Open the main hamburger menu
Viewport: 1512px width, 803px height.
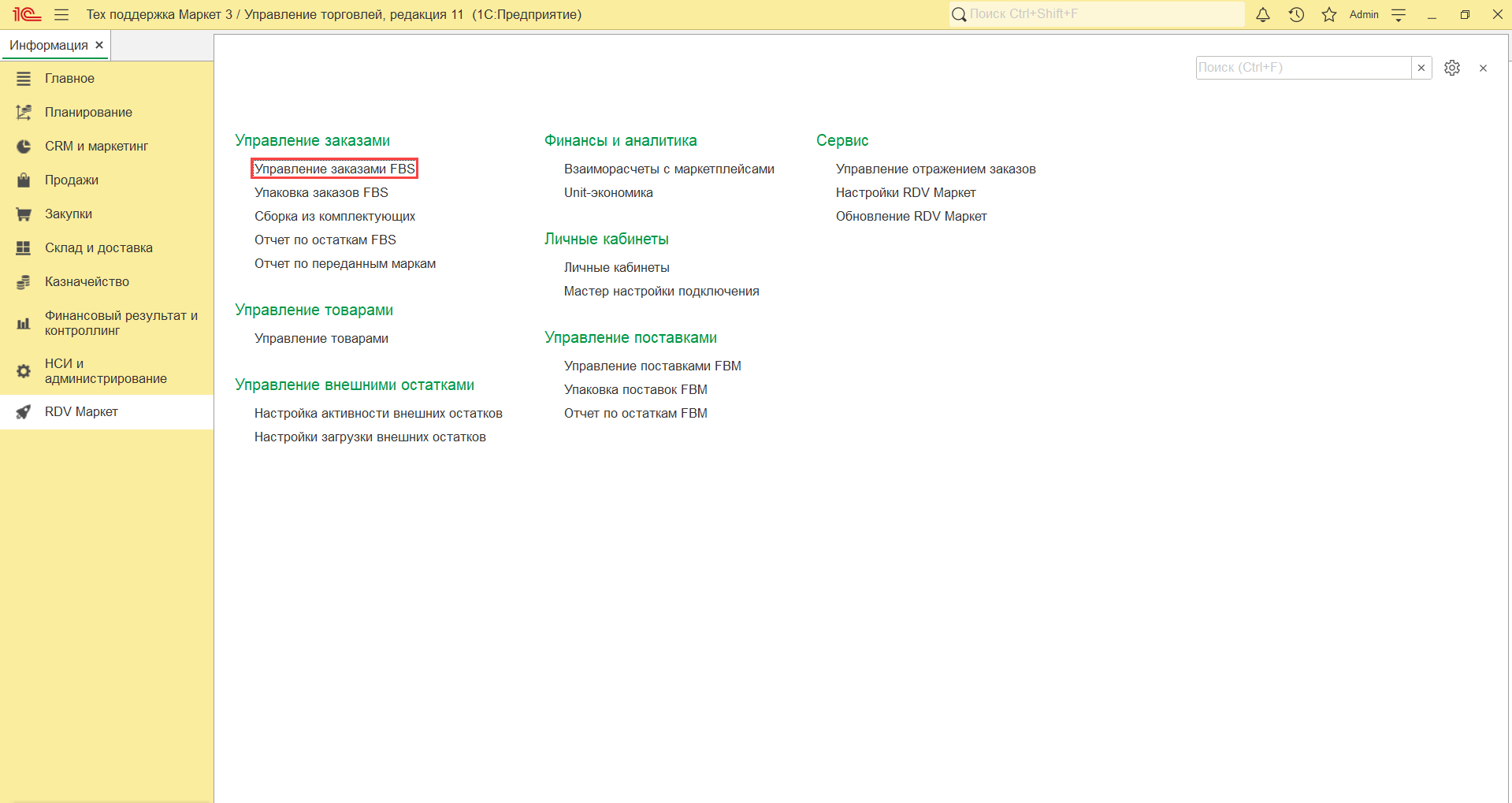61,14
